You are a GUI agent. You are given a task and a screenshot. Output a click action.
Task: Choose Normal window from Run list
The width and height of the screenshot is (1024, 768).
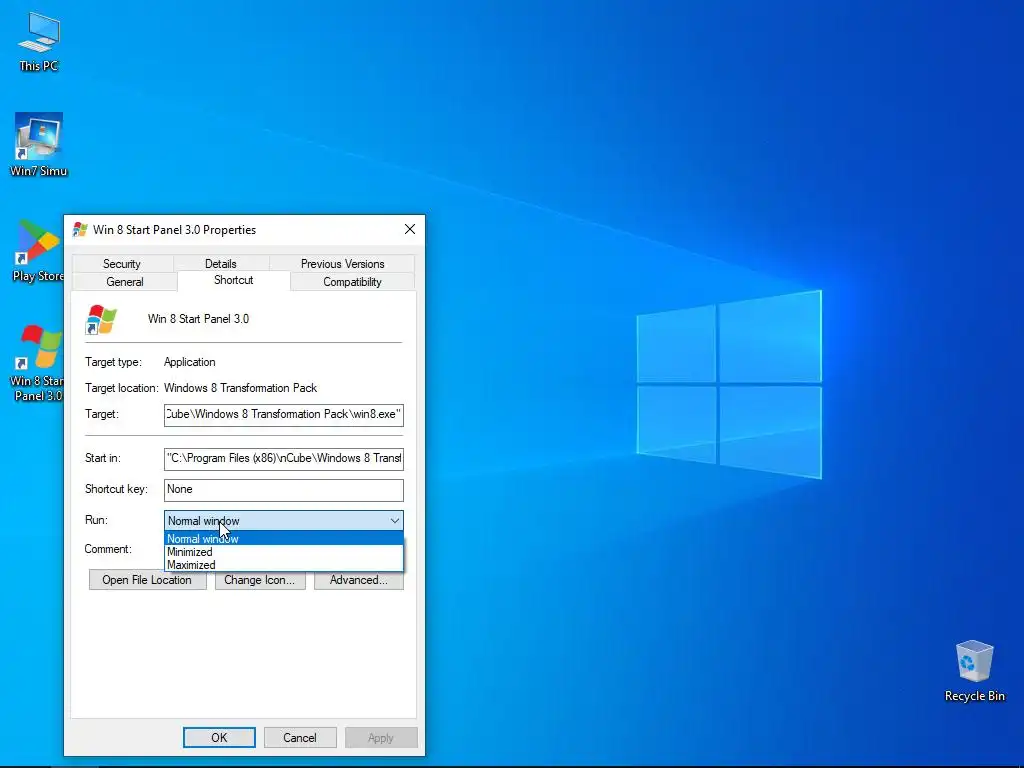click(x=283, y=539)
